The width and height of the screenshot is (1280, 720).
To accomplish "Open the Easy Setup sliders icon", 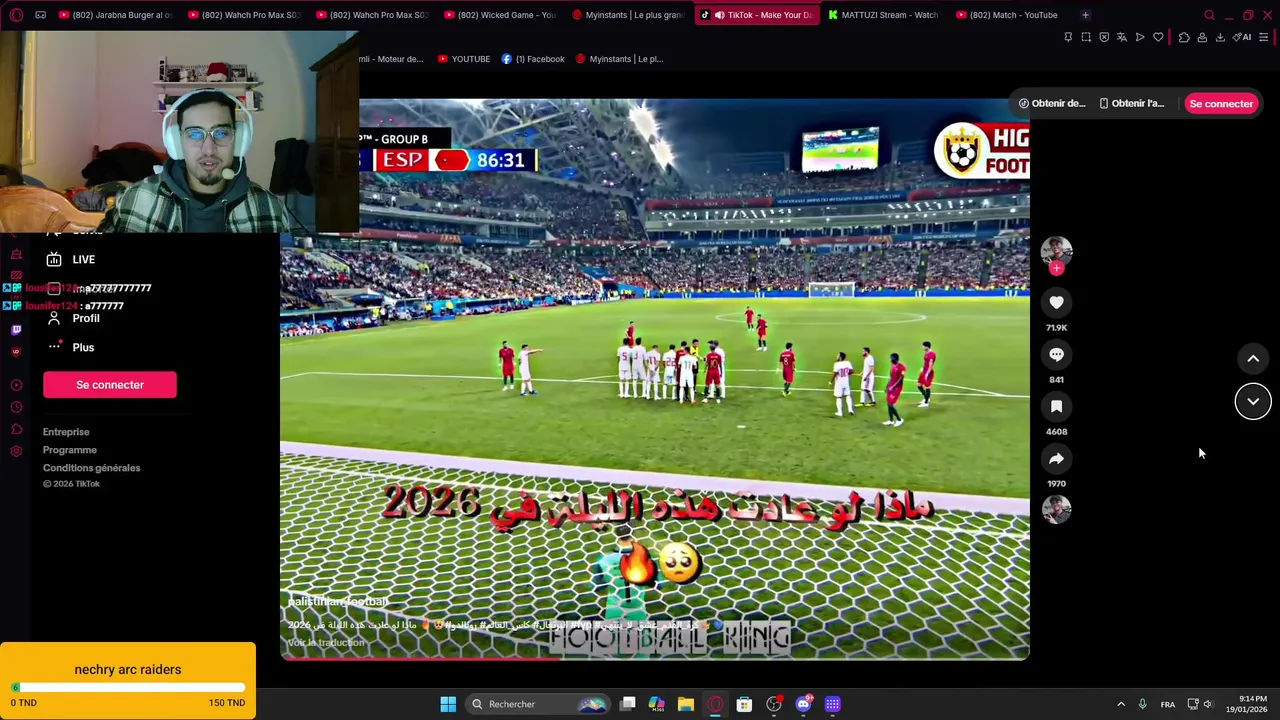I will (1263, 38).
